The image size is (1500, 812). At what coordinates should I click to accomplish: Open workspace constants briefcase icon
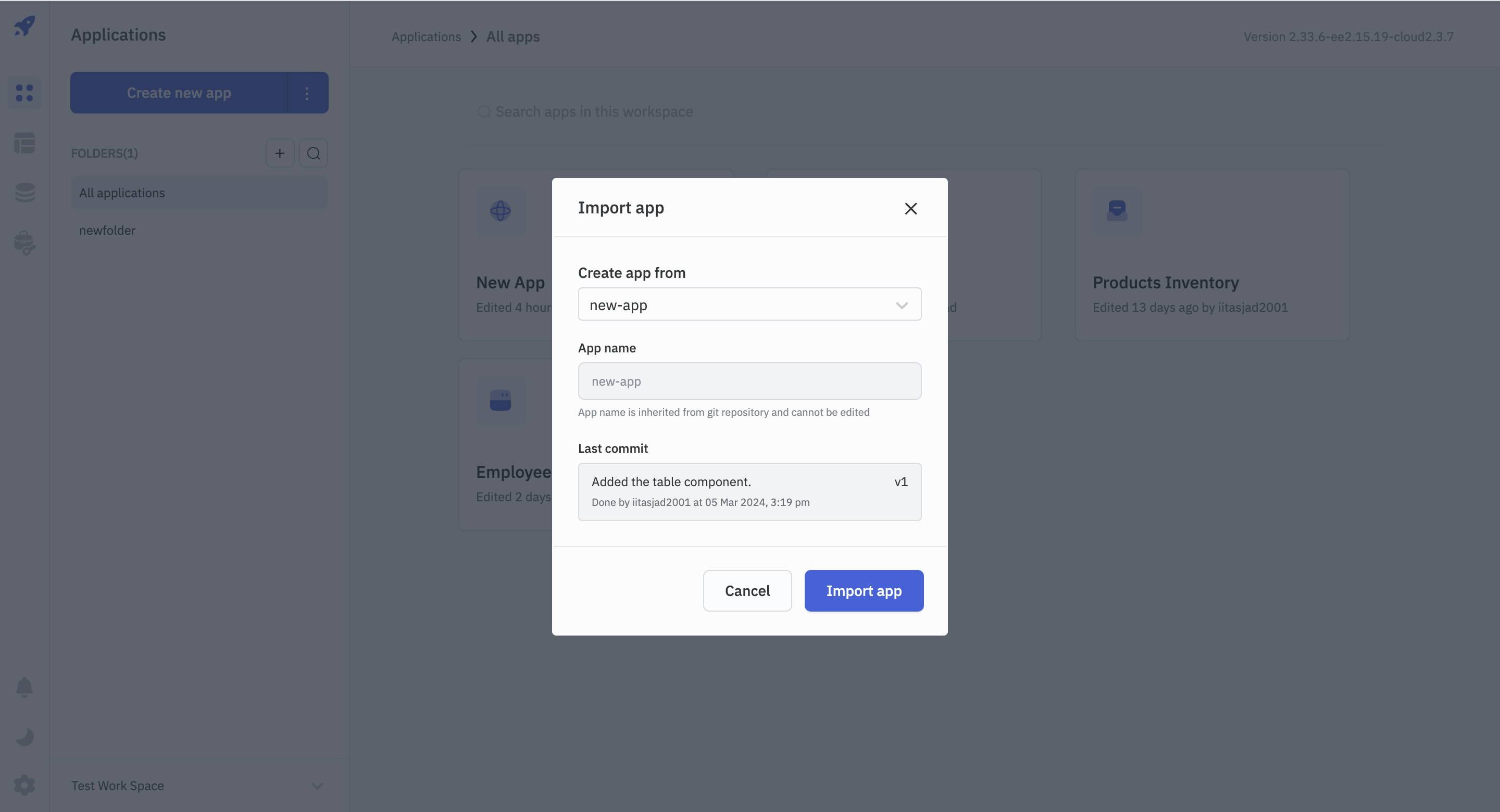point(24,243)
